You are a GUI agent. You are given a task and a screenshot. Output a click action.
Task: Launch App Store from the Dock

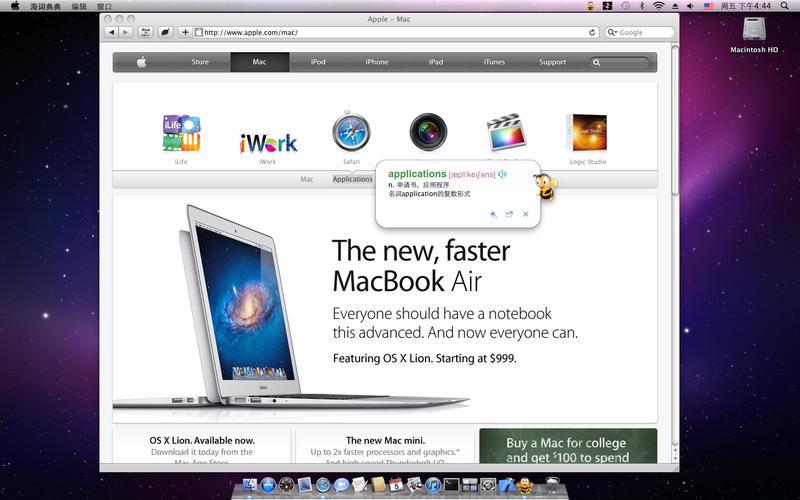coord(268,485)
